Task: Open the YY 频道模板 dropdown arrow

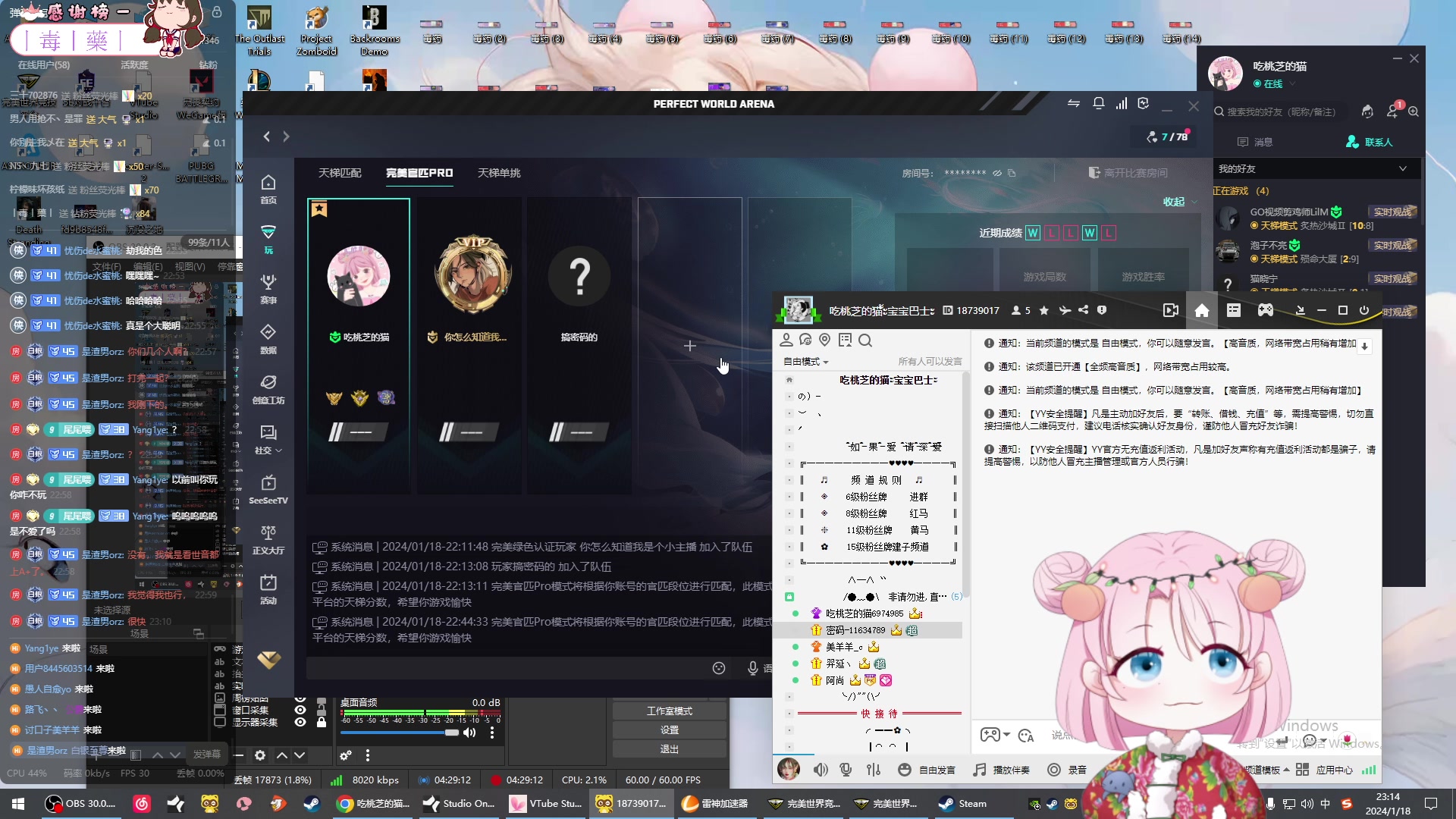Action: [x=1286, y=770]
